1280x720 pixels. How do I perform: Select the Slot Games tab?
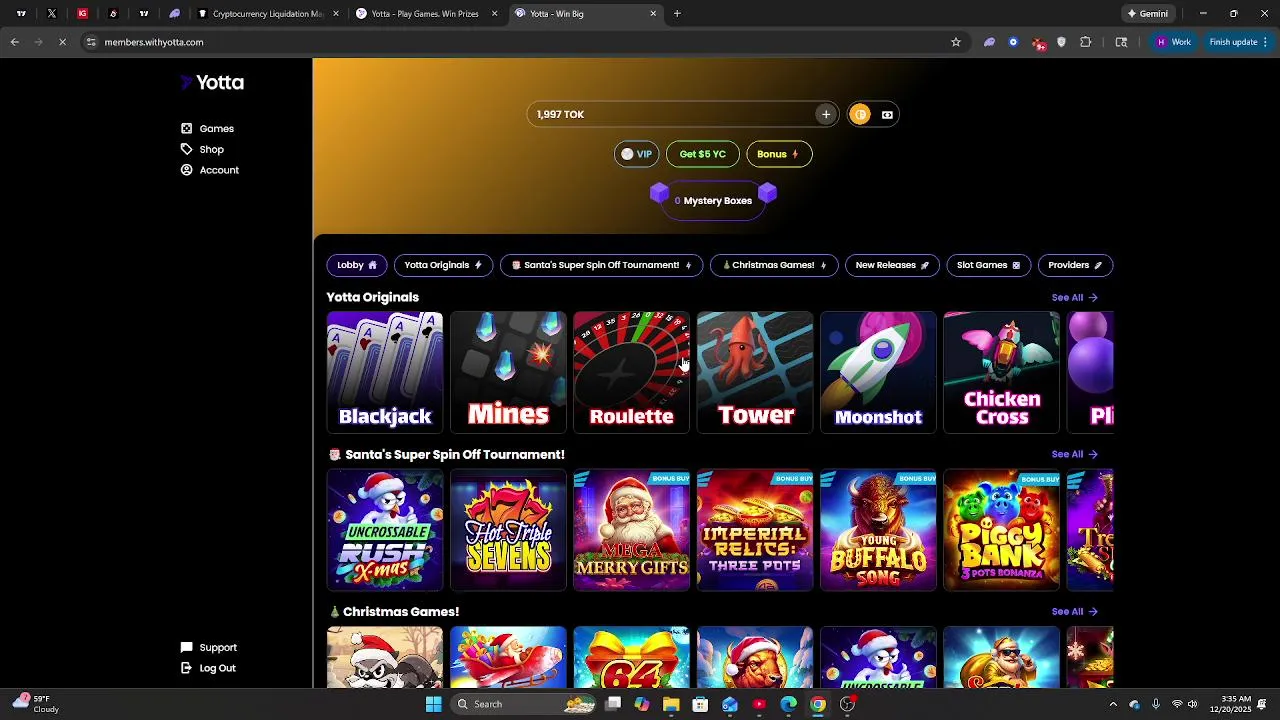pyautogui.click(x=988, y=265)
